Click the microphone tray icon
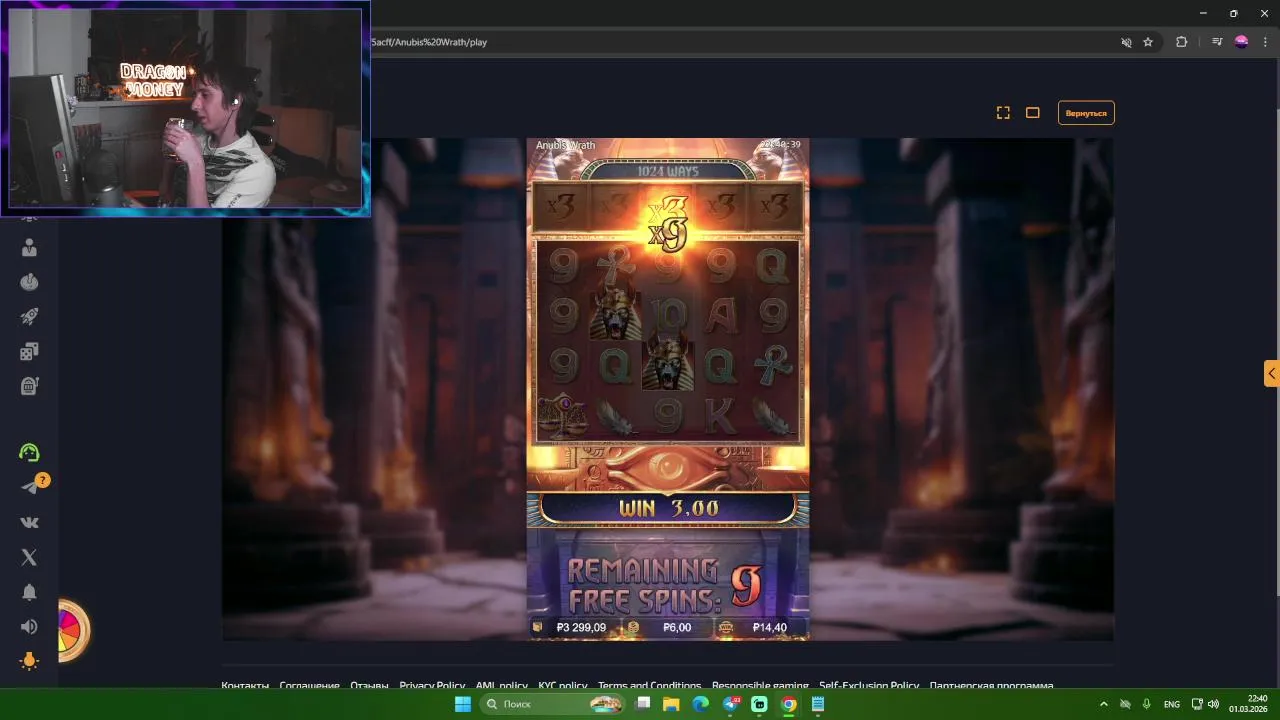Image resolution: width=1280 pixels, height=720 pixels. [x=1147, y=704]
